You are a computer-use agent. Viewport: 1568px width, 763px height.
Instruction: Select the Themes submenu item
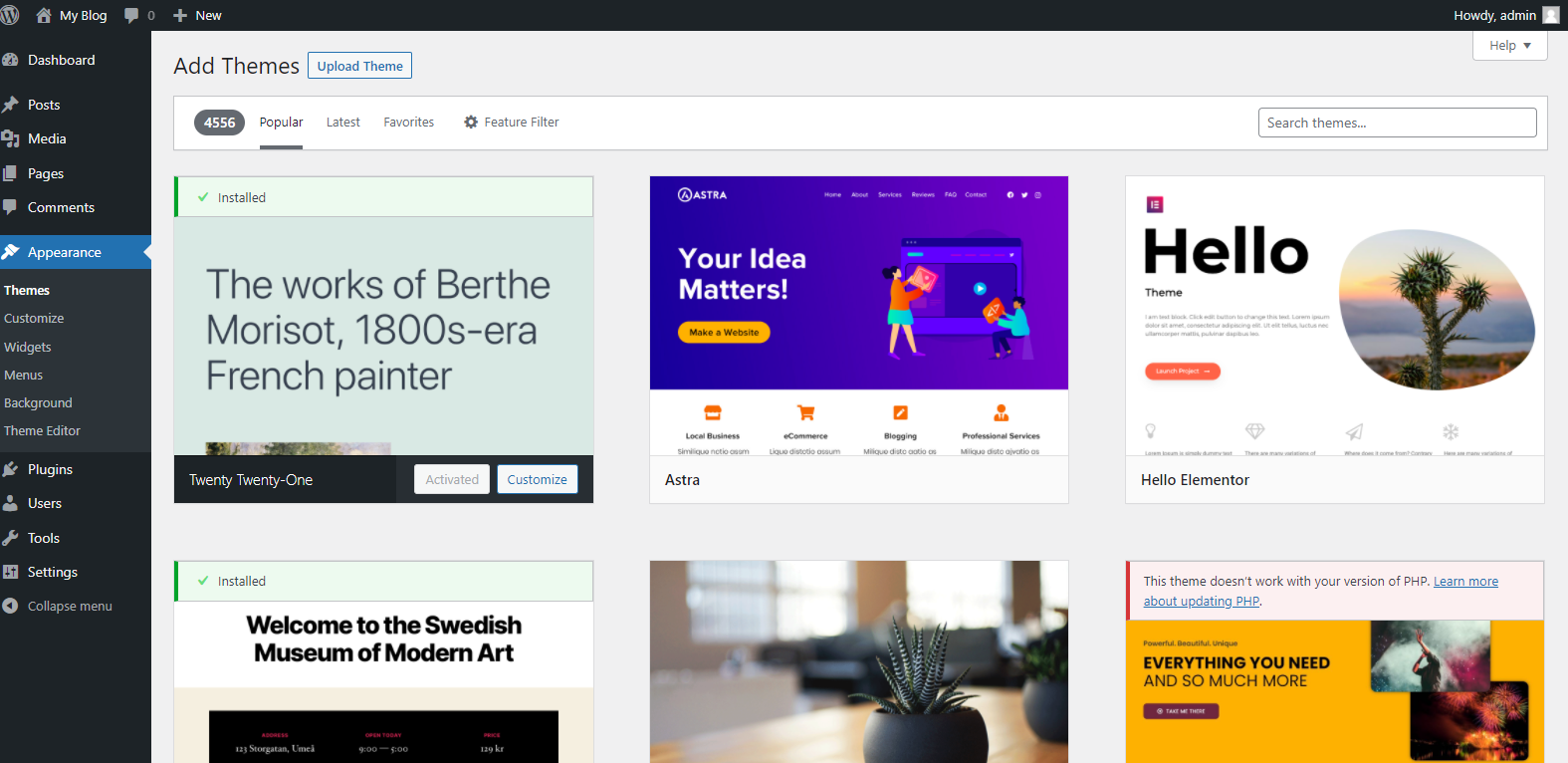[x=27, y=290]
